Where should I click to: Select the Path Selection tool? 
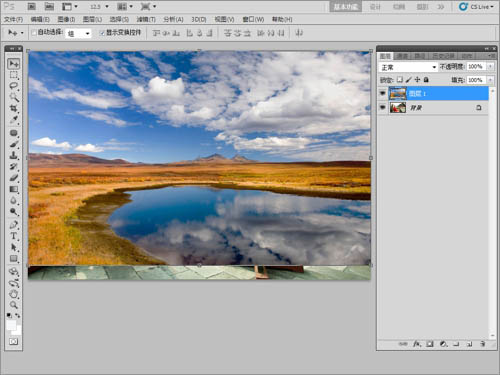(14, 248)
